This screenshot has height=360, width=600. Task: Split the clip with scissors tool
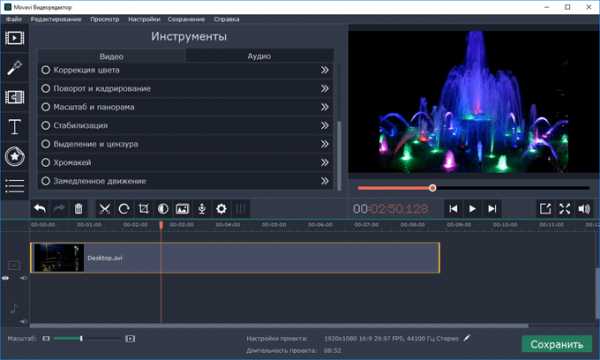click(x=104, y=209)
